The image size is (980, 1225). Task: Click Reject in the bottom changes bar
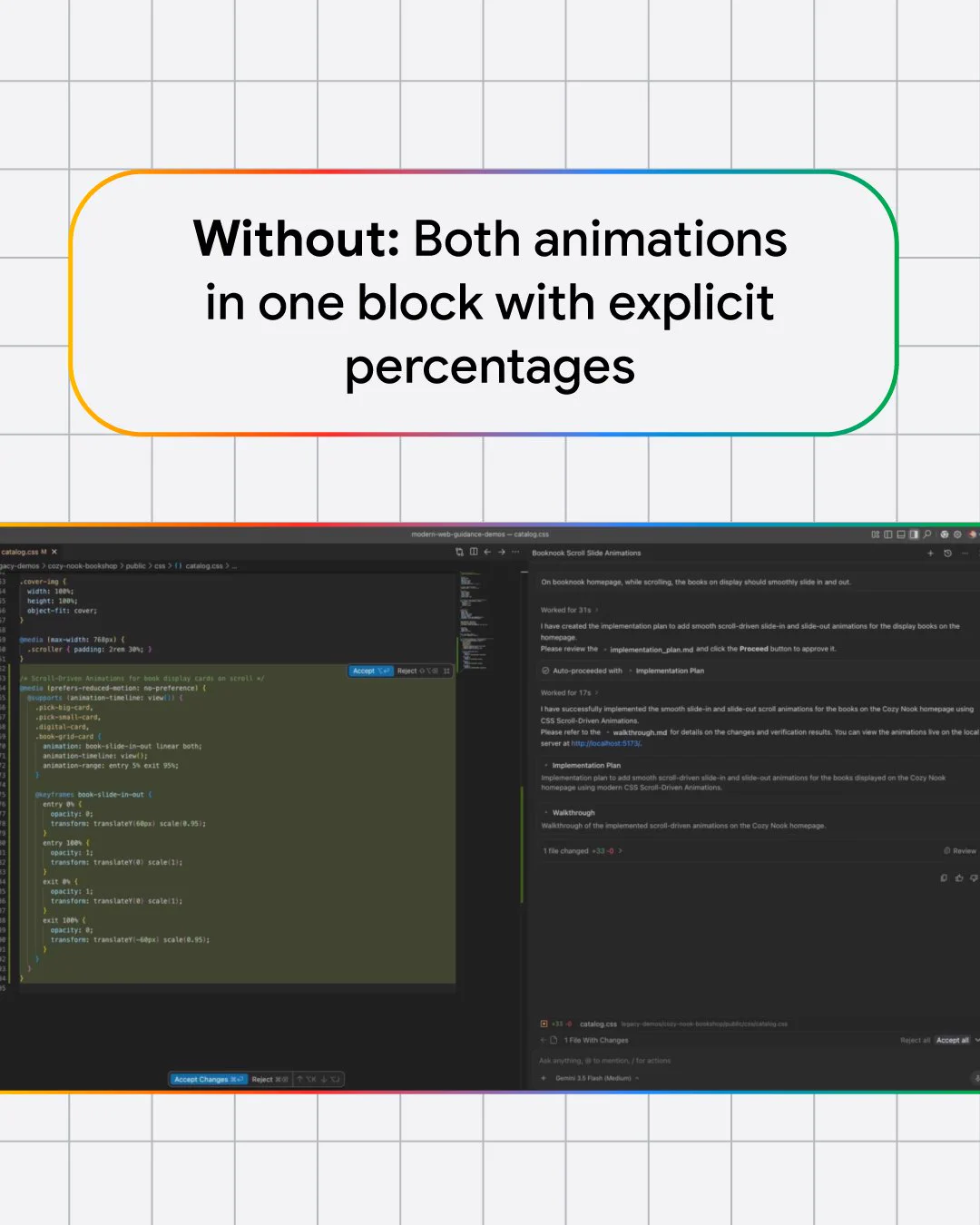tap(269, 1079)
